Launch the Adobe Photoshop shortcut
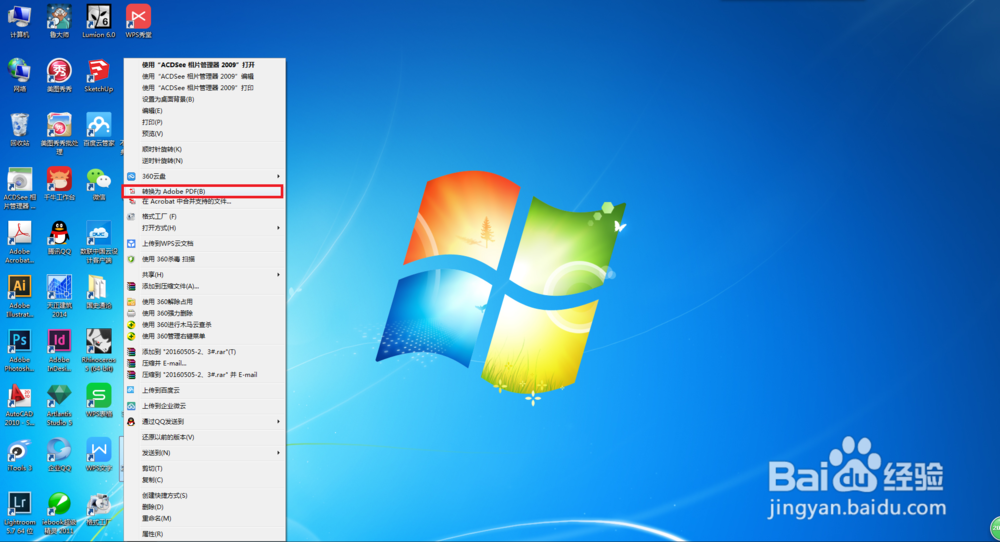This screenshot has width=1000, height=542. (19, 351)
